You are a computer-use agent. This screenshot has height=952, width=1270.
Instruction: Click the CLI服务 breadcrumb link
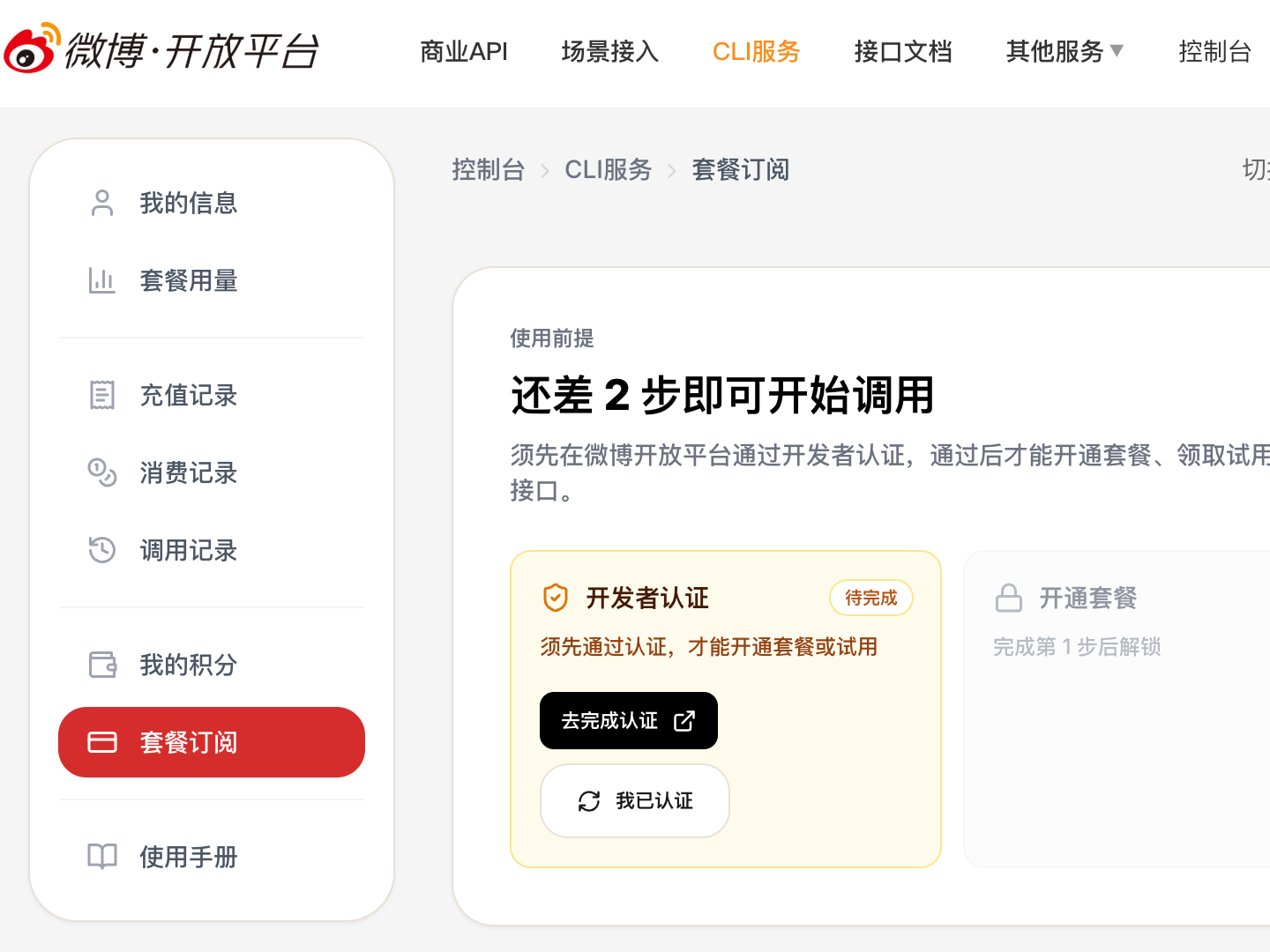click(x=609, y=169)
